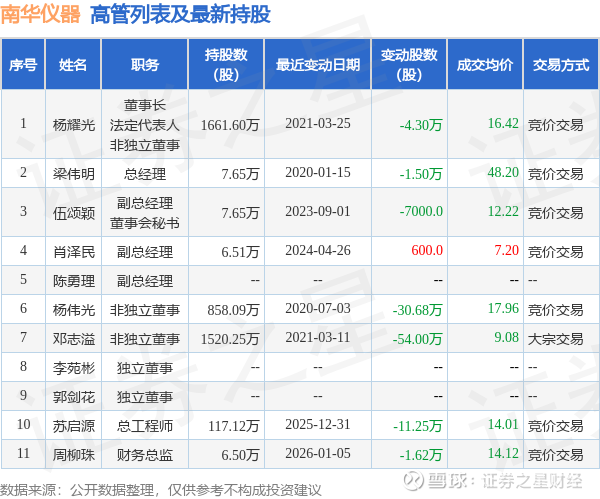Select the 姓名 column header
600x499 pixels.
(73, 64)
